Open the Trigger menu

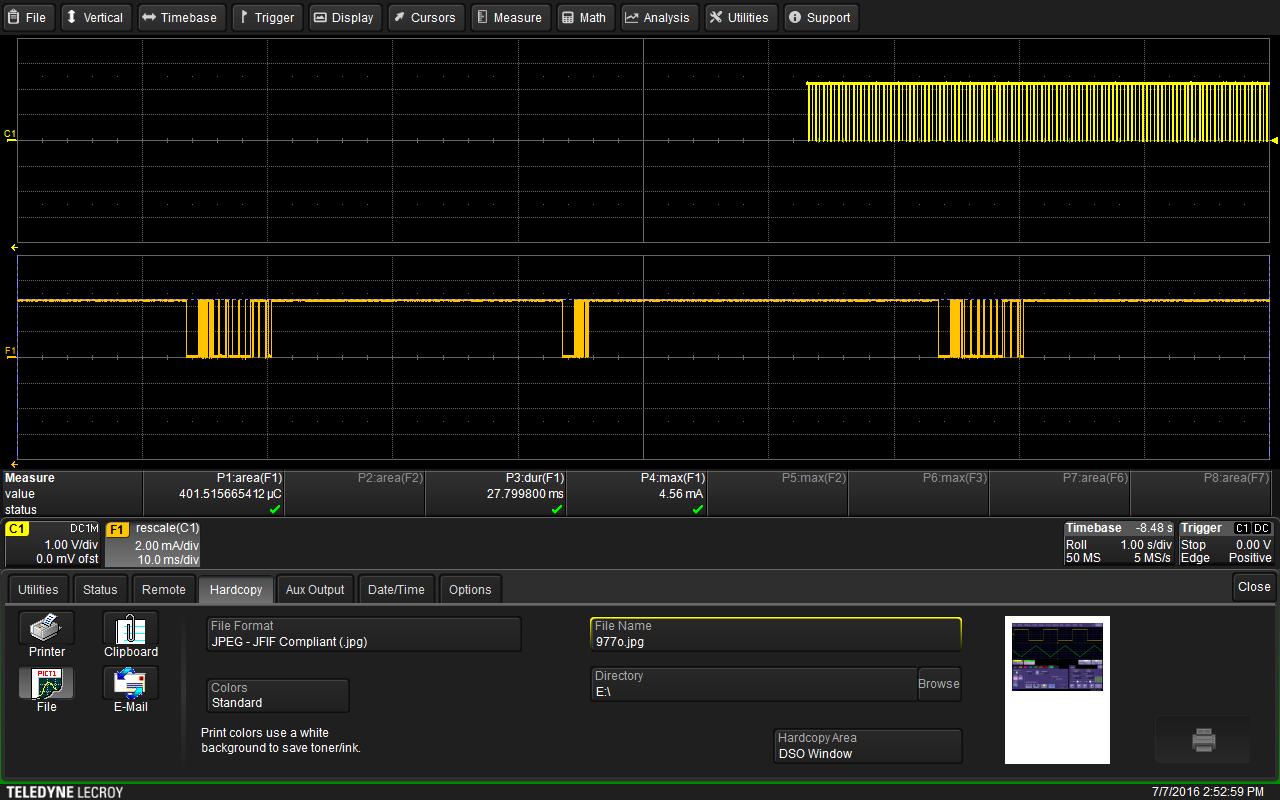point(266,17)
